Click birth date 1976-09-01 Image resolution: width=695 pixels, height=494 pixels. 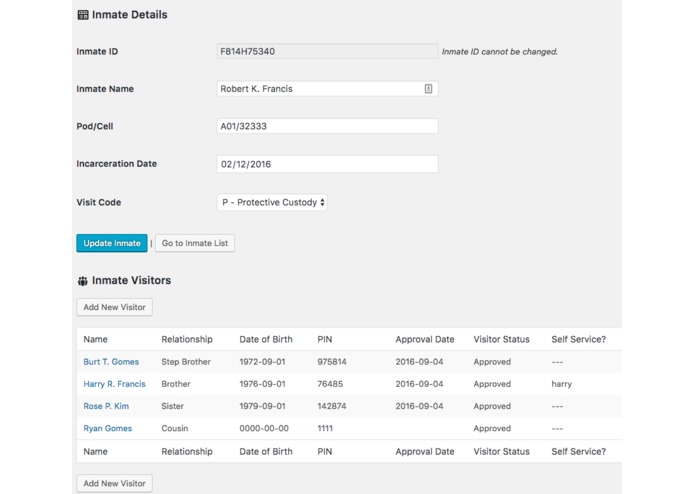click(262, 384)
